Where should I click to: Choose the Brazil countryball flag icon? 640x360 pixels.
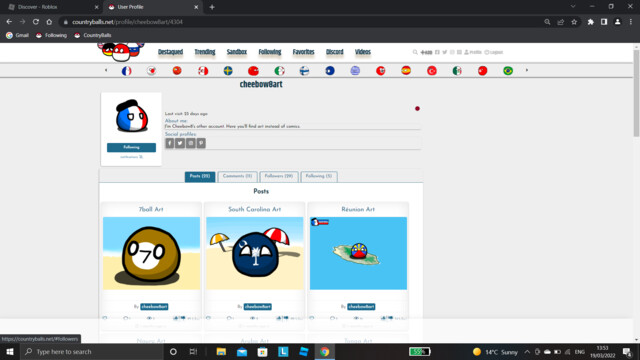coord(508,71)
